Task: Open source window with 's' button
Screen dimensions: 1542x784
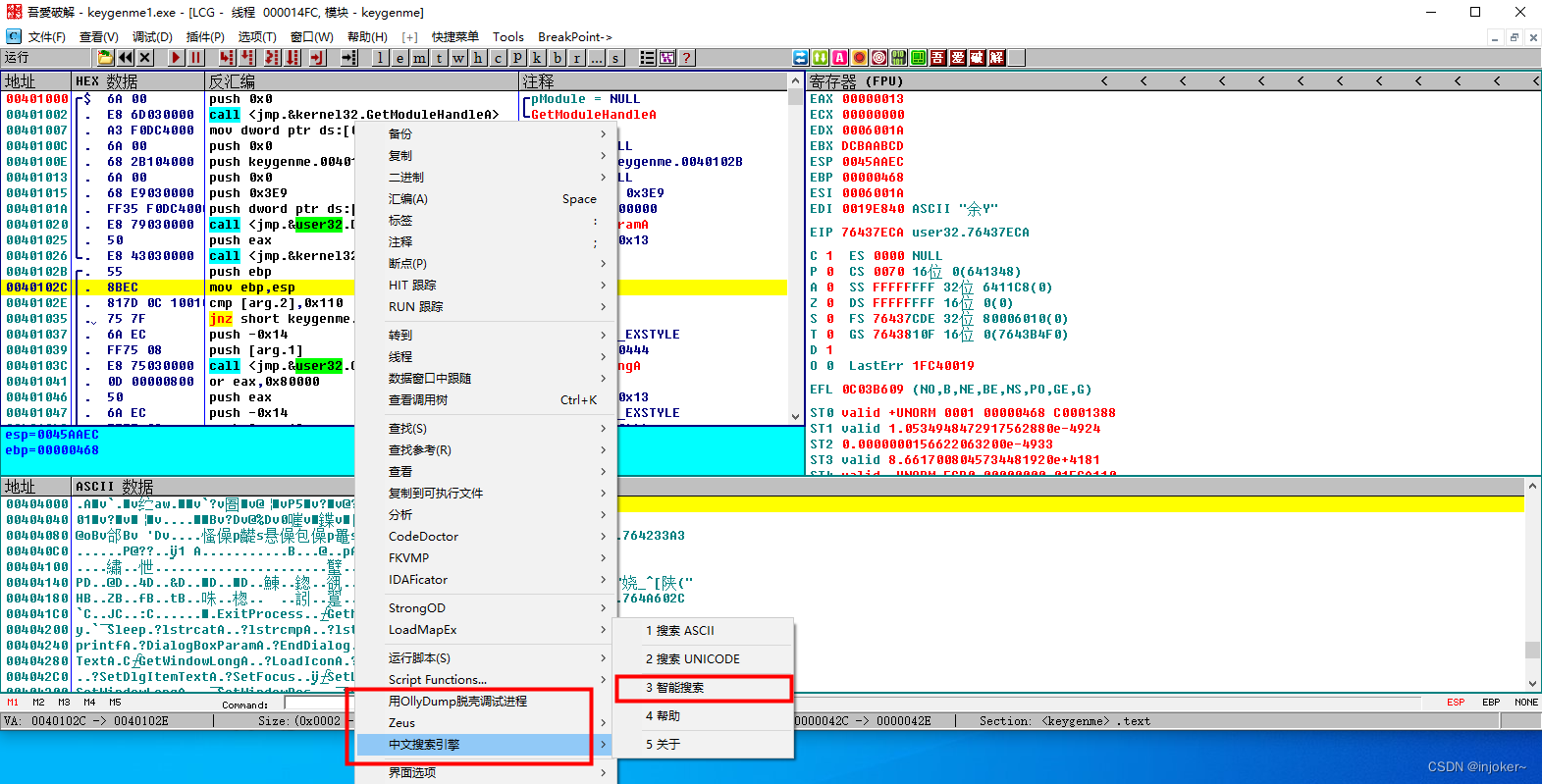Action: (x=615, y=58)
